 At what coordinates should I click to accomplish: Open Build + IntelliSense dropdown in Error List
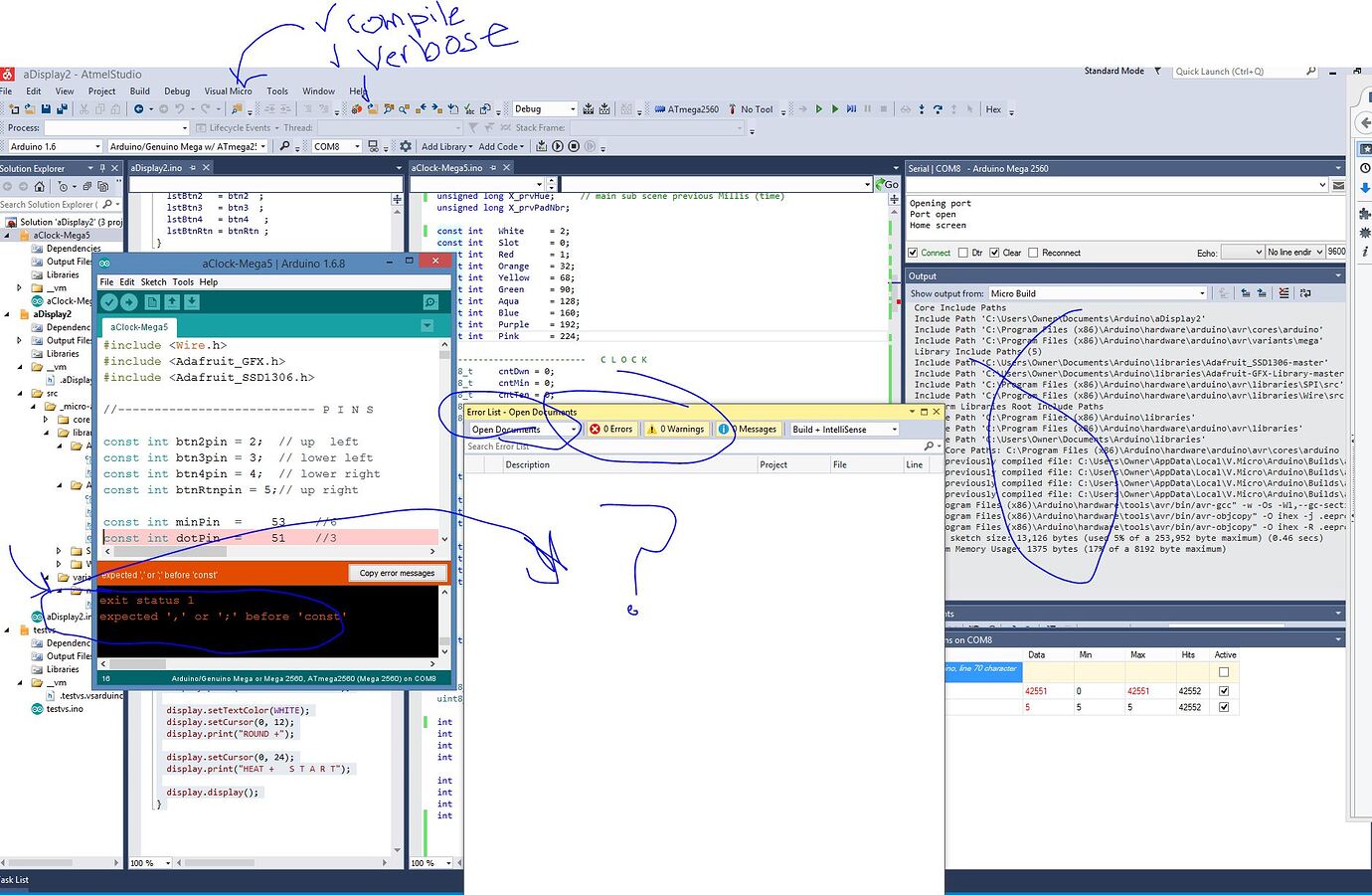pos(845,430)
